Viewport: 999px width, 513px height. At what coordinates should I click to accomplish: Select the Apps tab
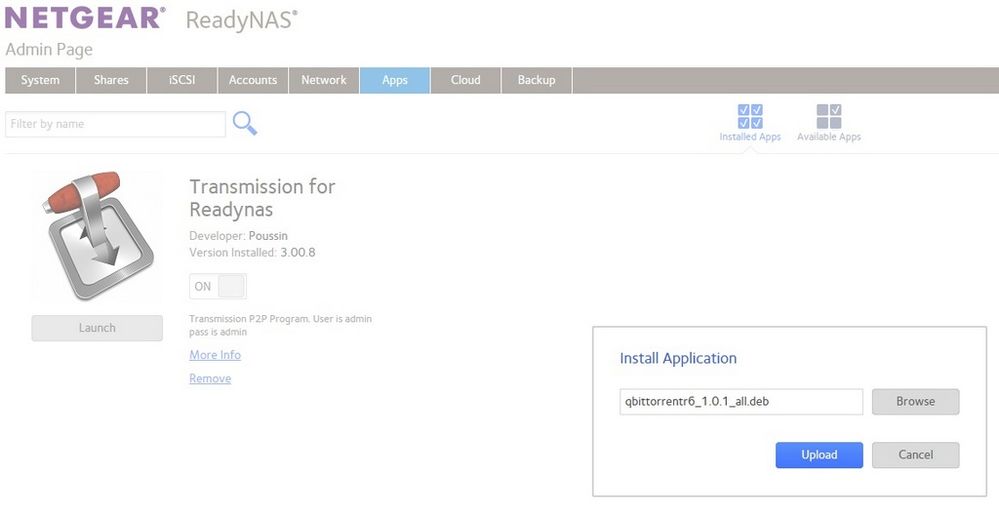tap(395, 80)
